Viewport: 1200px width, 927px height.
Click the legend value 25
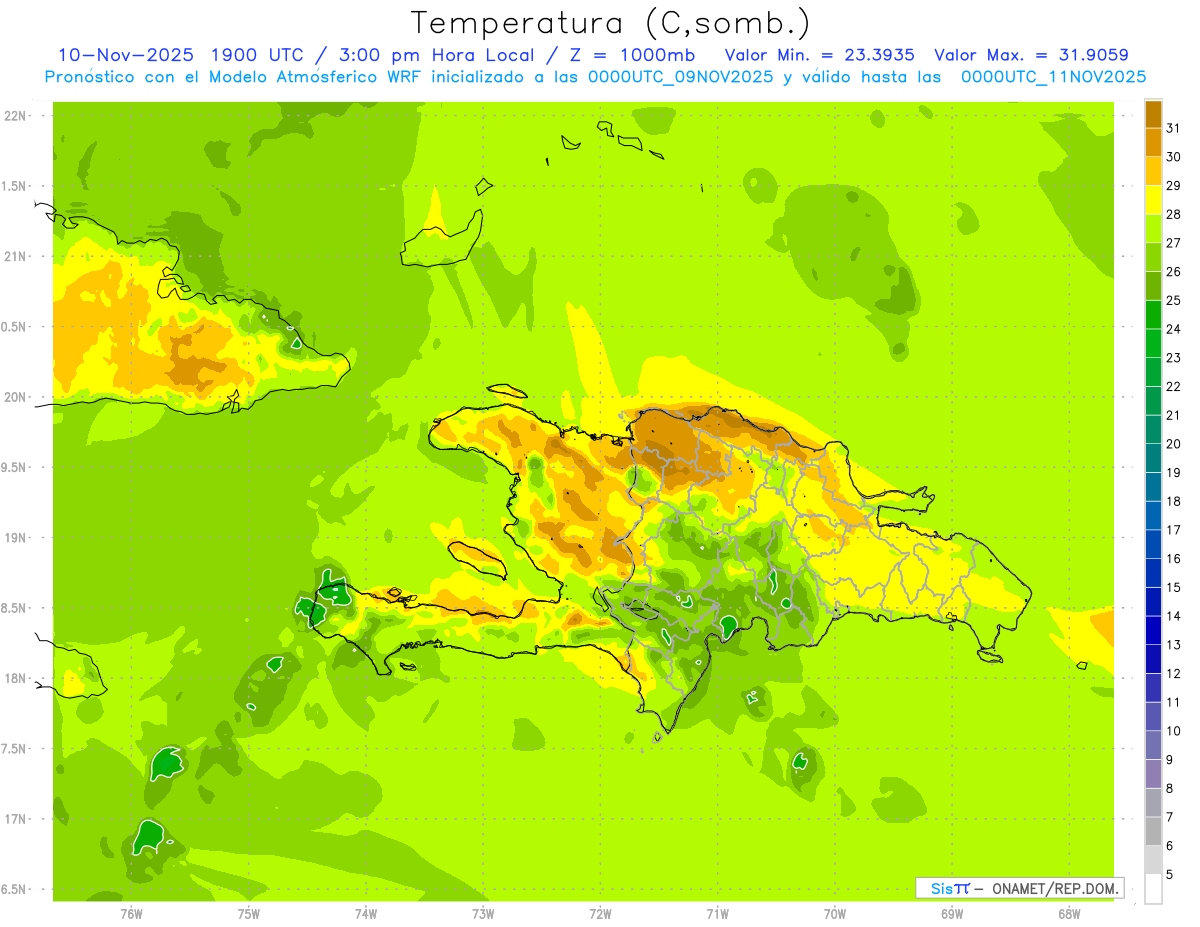[1174, 300]
